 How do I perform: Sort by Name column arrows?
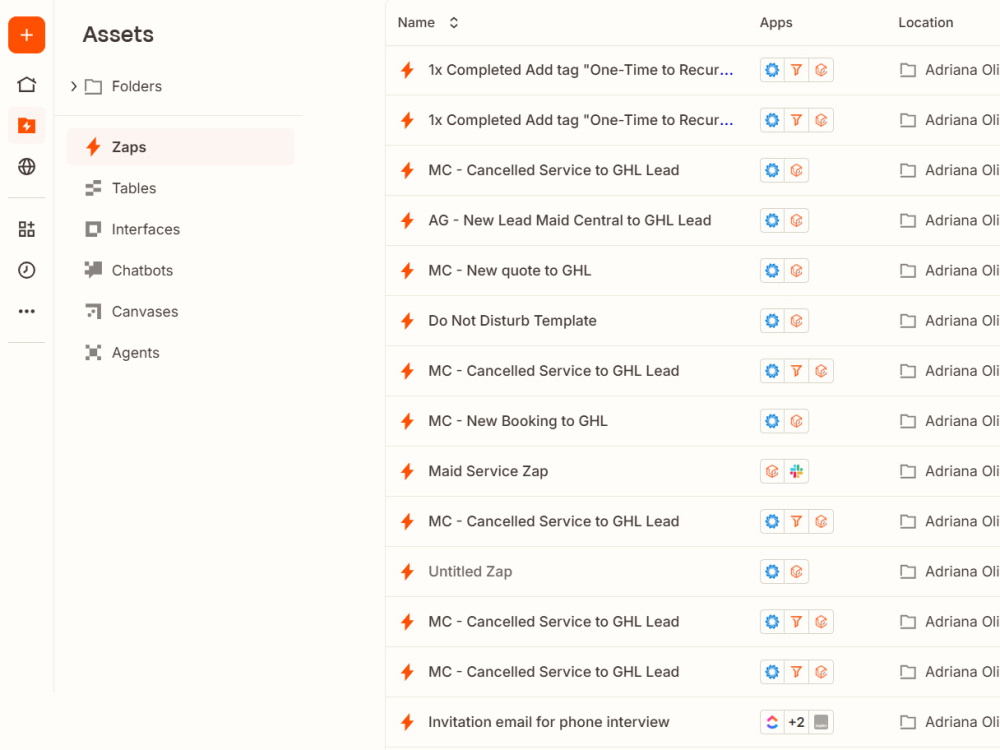click(453, 22)
